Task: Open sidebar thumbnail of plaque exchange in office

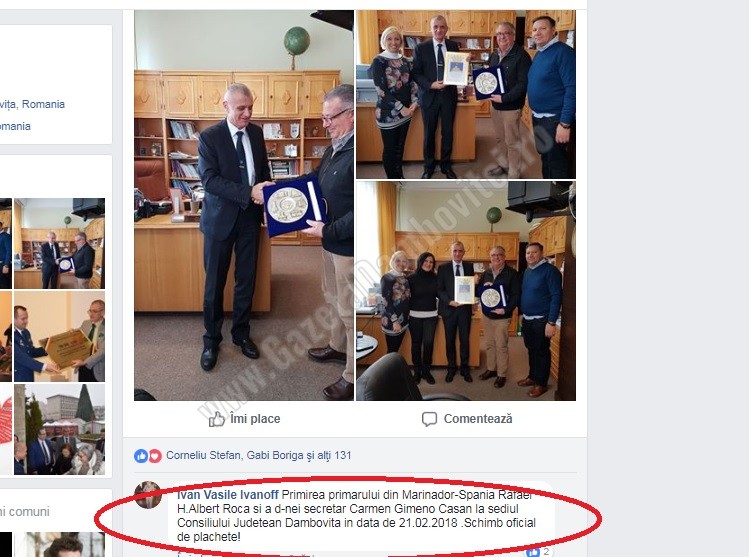Action: [x=59, y=243]
